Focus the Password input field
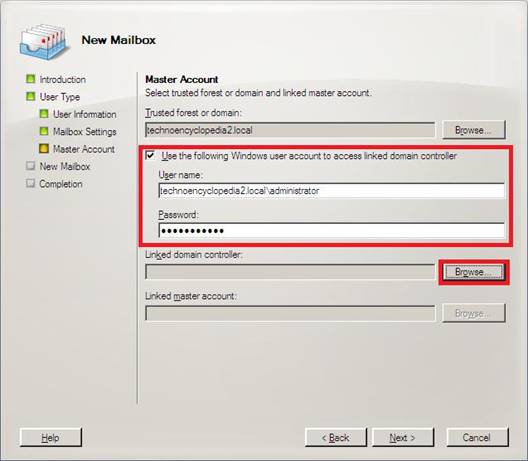528x461 pixels. (x=331, y=230)
